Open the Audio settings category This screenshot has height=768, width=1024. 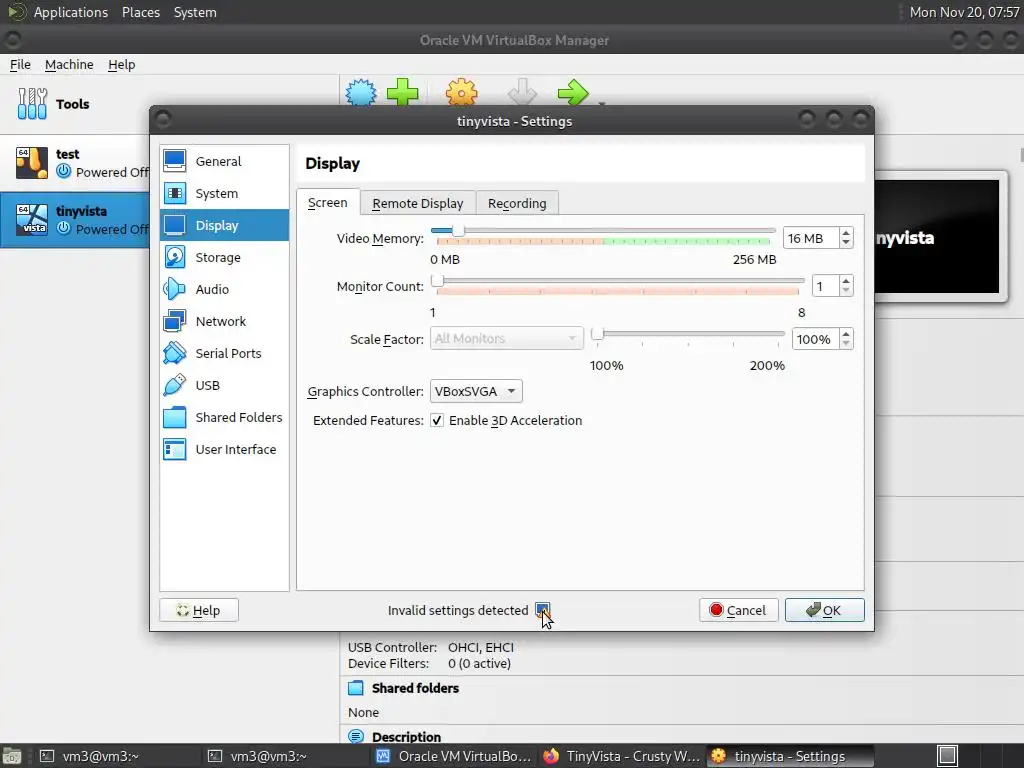(x=224, y=289)
